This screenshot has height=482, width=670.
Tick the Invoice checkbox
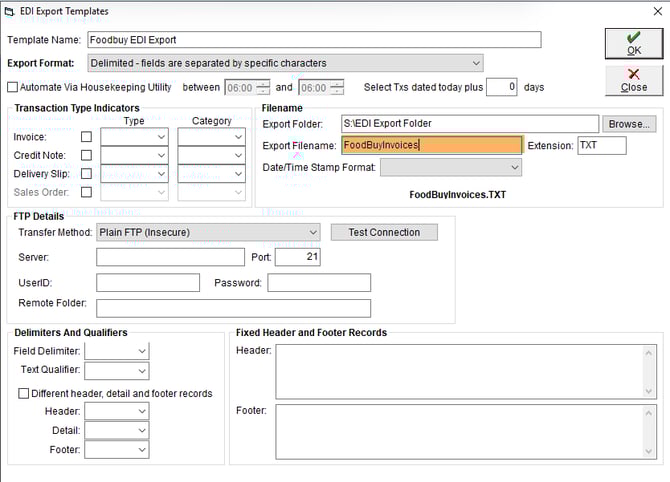tap(86, 137)
